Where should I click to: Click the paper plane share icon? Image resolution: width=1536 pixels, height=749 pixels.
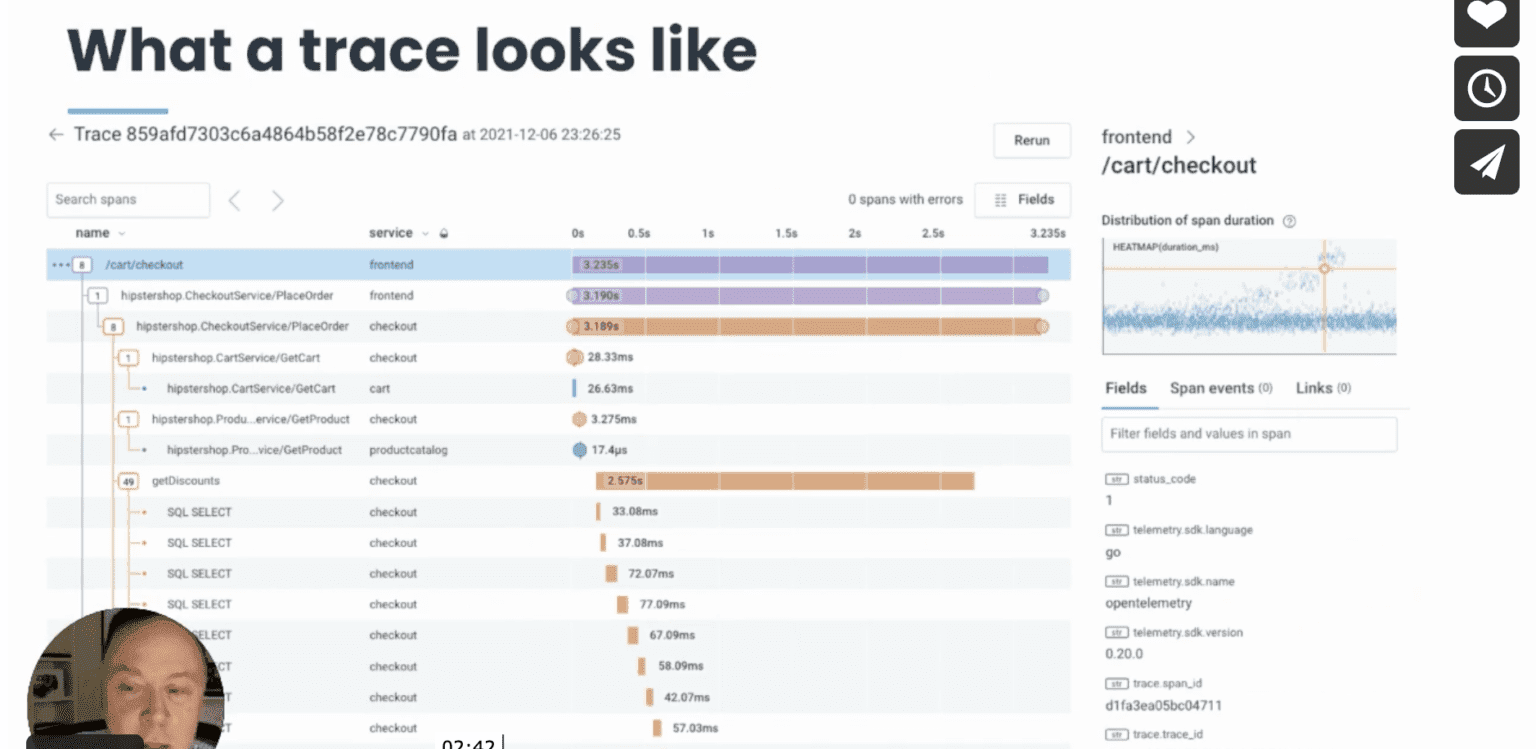1485,162
